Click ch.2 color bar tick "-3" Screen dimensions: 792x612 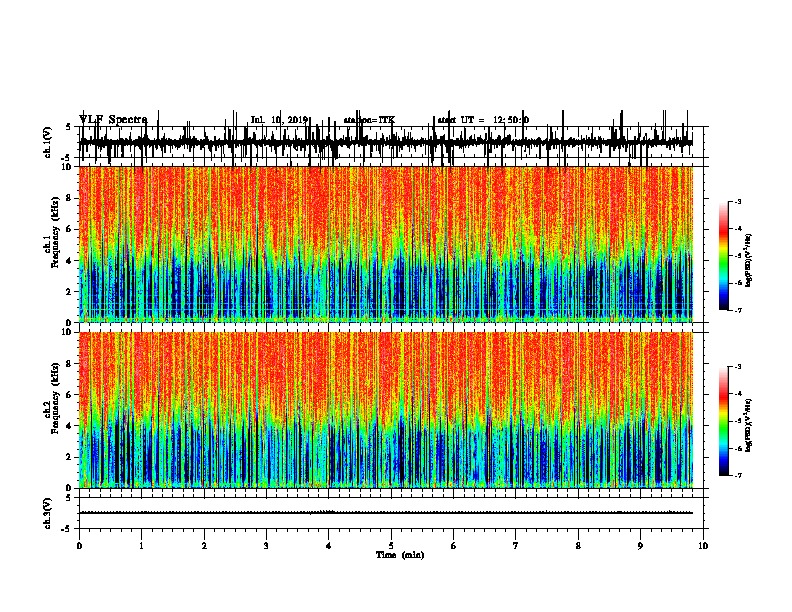pos(737,367)
